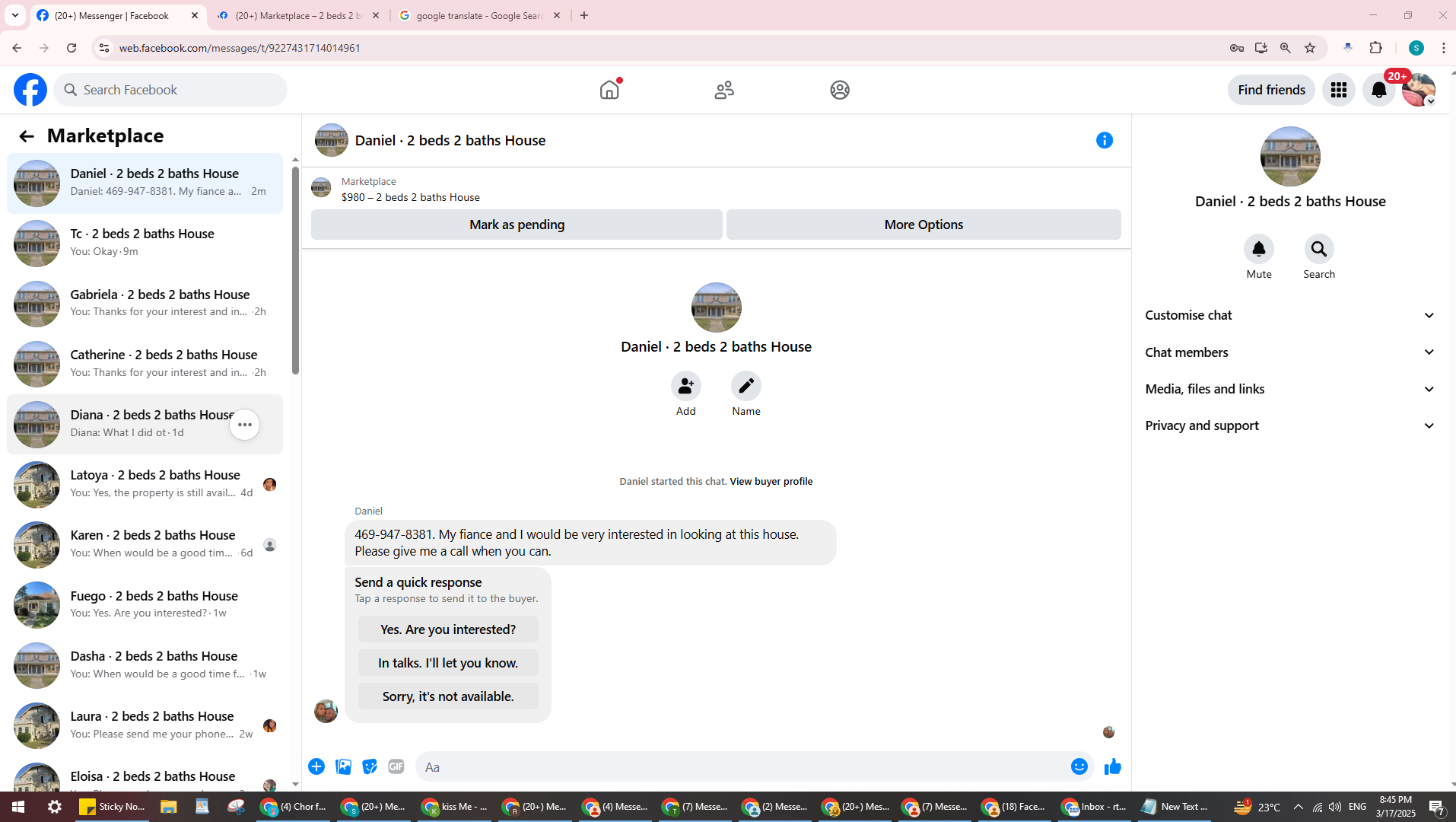Search in conversation
This screenshot has width=1456, height=822.
(1319, 249)
